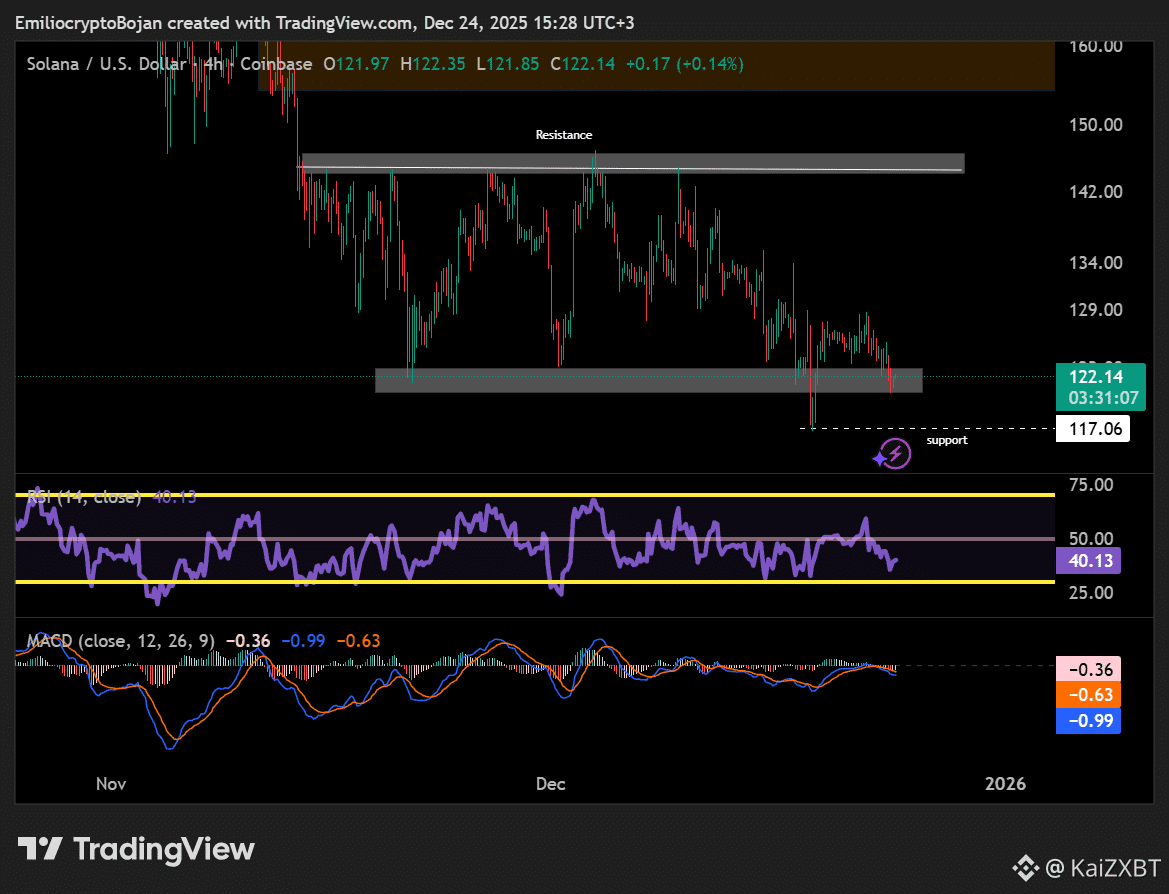Screen dimensions: 1169x894
Task: Click the Resistance text label
Action: click(x=563, y=135)
